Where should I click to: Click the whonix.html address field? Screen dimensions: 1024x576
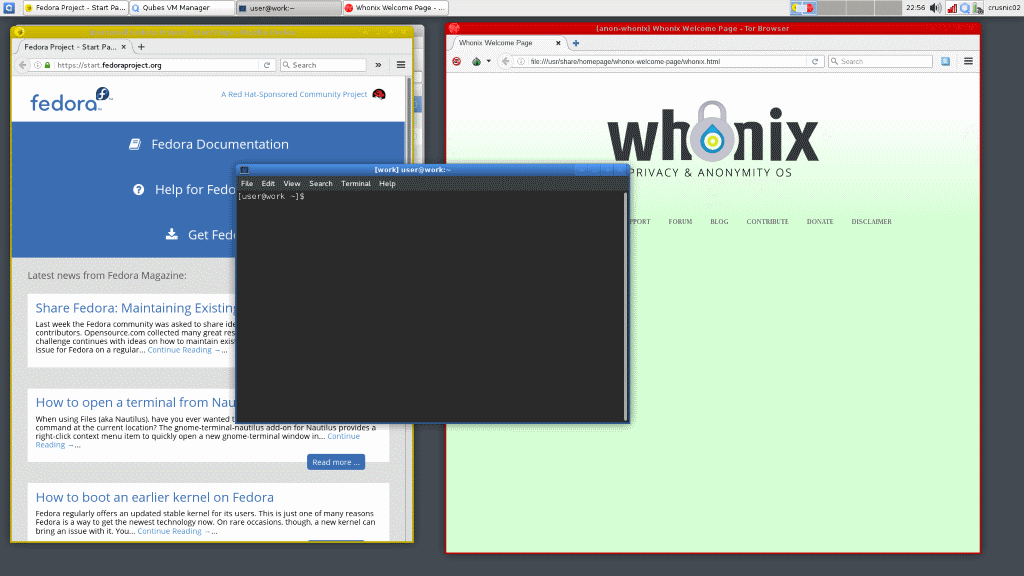point(666,61)
